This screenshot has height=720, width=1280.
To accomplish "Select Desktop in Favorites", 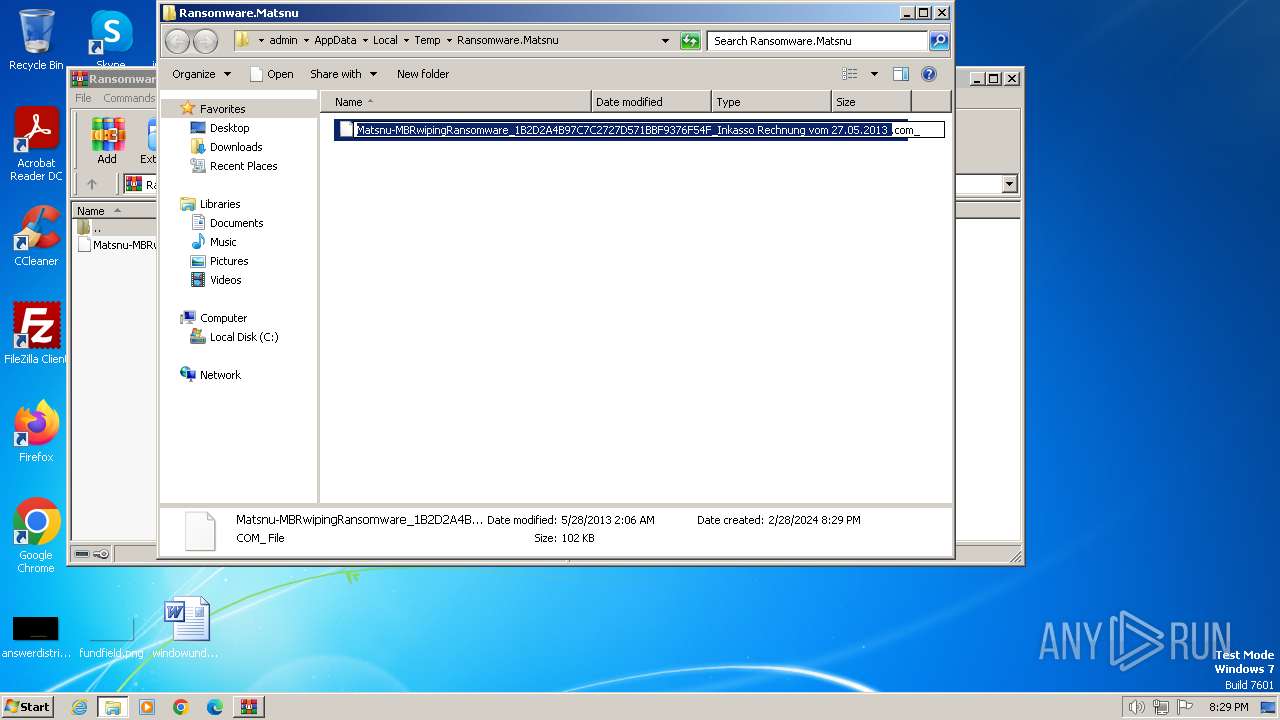I will click(x=229, y=128).
